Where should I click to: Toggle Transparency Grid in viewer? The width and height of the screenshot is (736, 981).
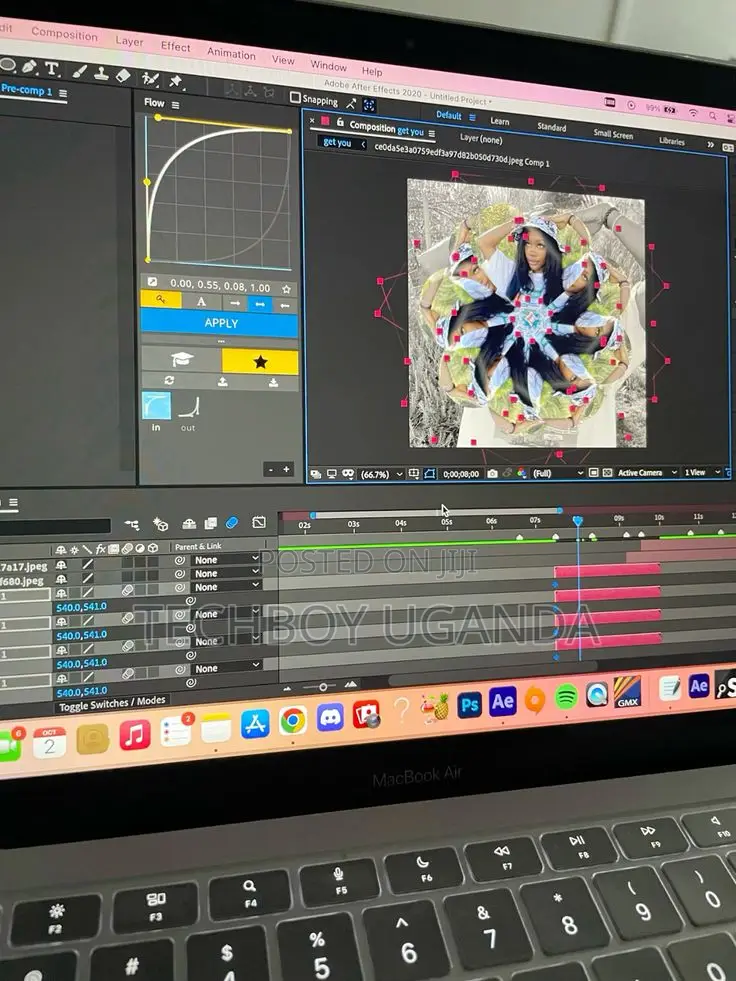pyautogui.click(x=607, y=472)
